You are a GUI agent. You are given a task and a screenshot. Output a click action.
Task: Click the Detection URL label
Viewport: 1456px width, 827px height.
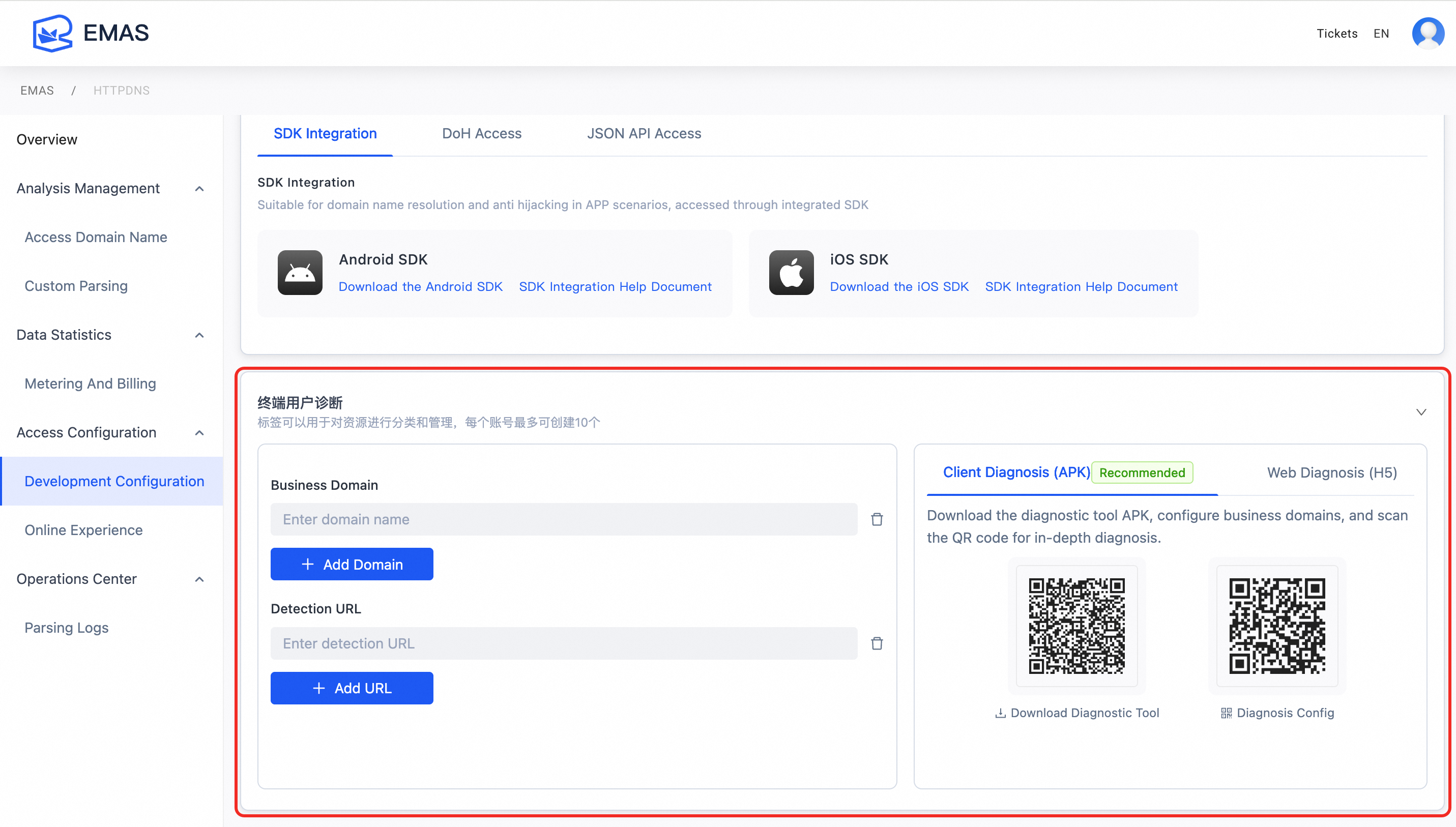[x=316, y=609]
